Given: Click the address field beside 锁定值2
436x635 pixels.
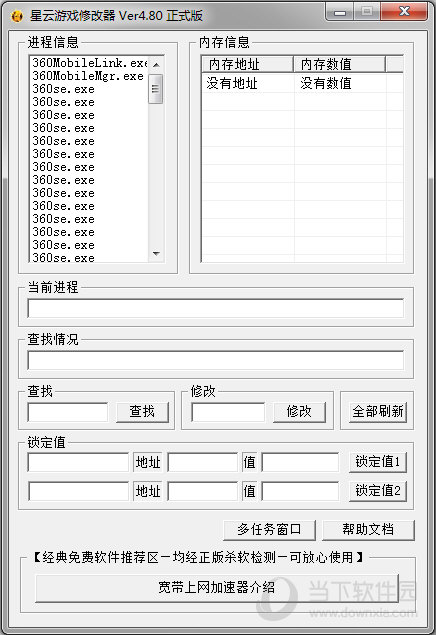Looking at the screenshot, I should pos(202,491).
